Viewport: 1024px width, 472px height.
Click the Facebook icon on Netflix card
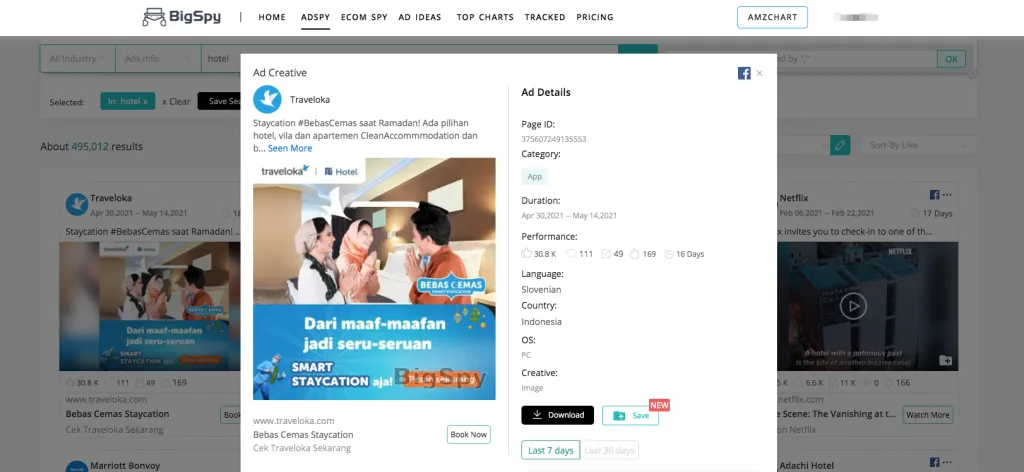tap(934, 194)
